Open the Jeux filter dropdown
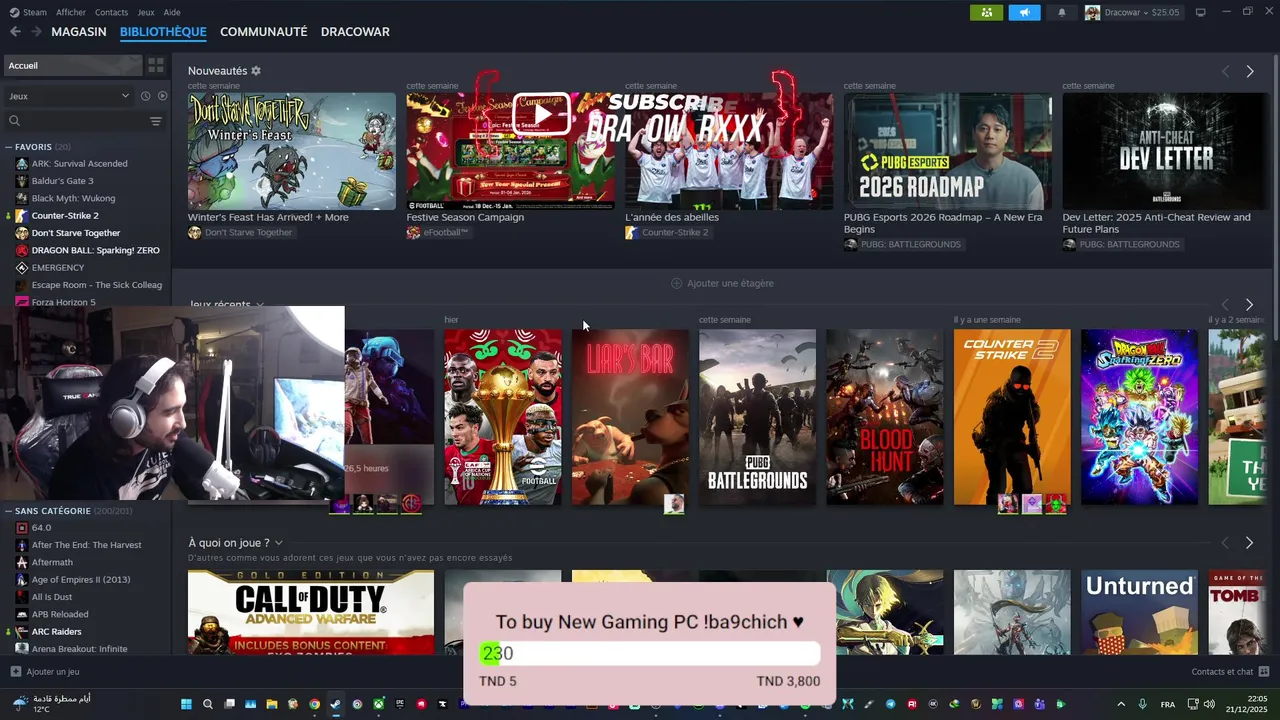This screenshot has width=1280, height=720. [68, 96]
